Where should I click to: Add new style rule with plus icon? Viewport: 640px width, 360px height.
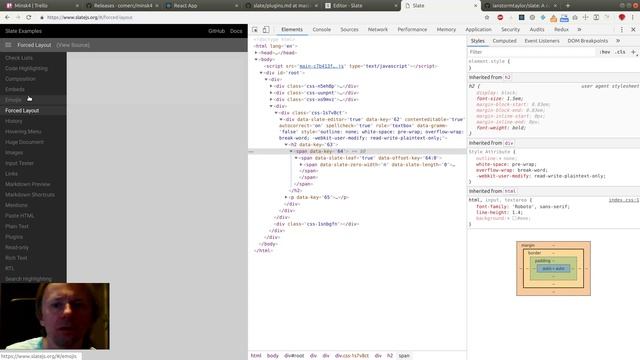coord(633,52)
